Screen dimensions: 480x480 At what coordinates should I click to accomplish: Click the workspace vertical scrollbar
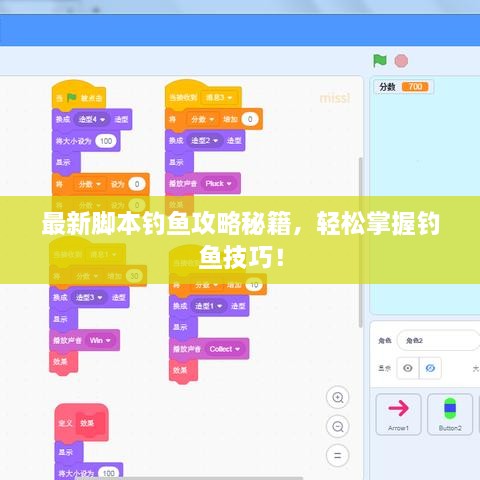pyautogui.click(x=360, y=242)
